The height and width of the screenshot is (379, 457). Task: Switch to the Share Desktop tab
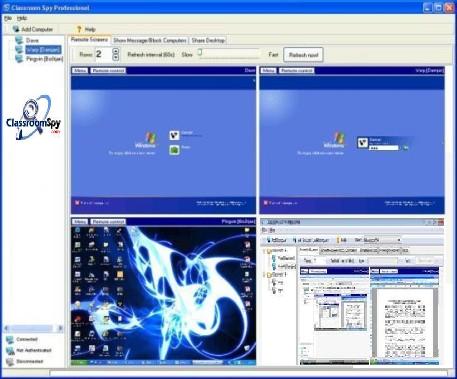tap(208, 40)
